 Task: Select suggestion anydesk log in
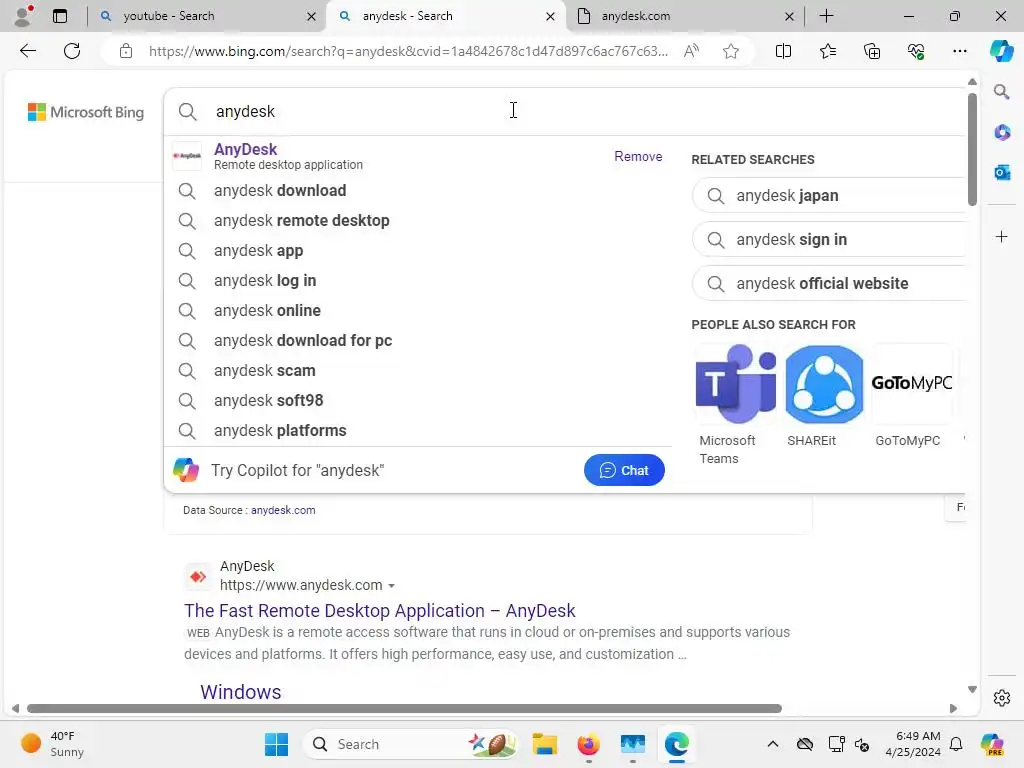click(418, 281)
